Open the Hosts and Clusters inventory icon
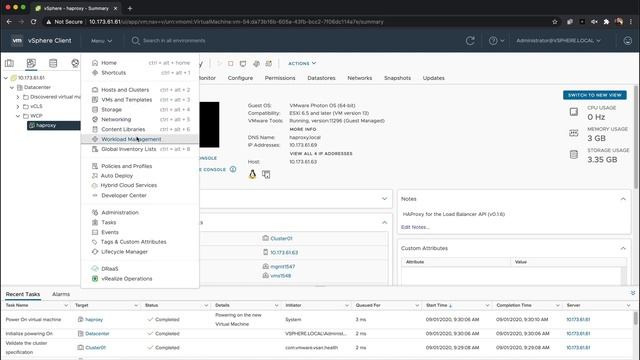Image resolution: width=640 pixels, height=360 pixels. point(9,63)
